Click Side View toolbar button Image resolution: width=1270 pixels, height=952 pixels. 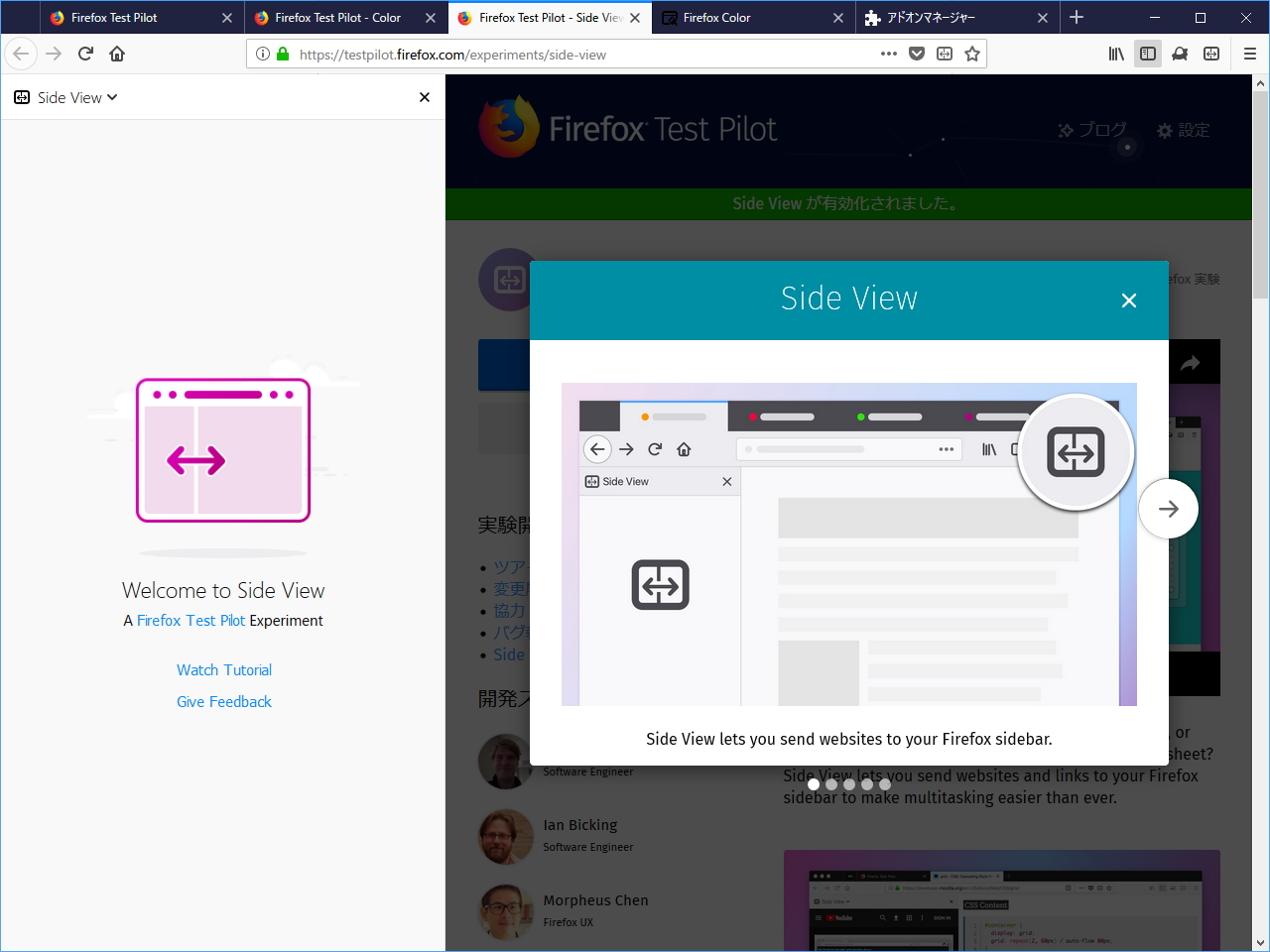(x=1211, y=55)
